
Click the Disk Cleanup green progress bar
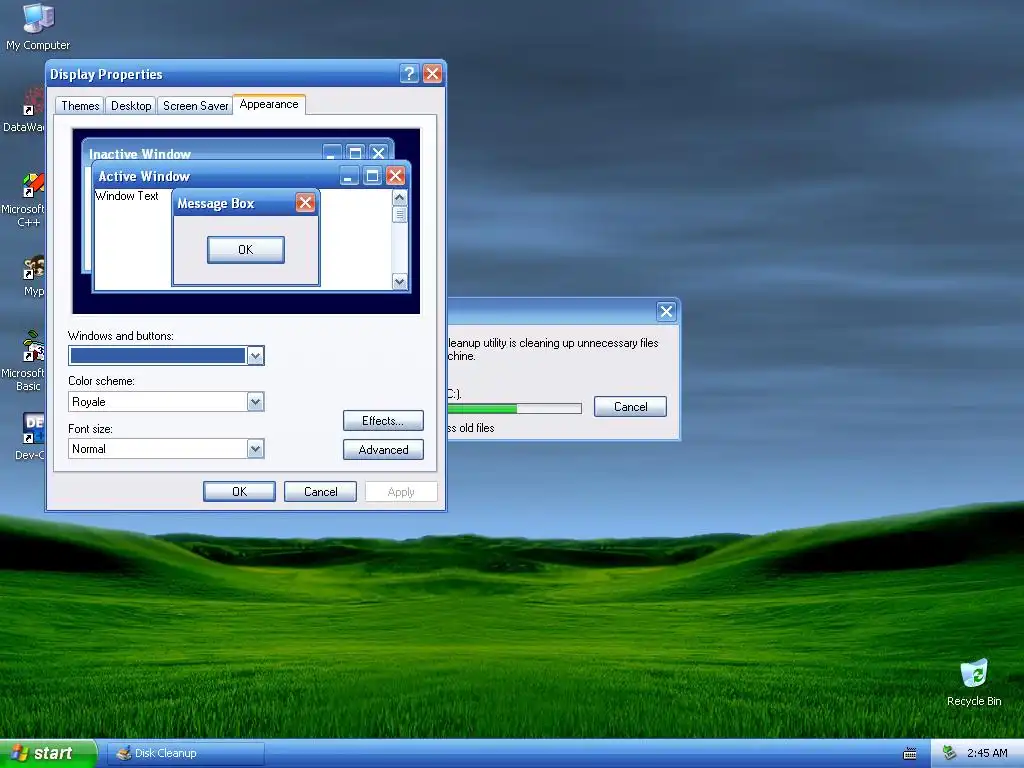point(515,408)
